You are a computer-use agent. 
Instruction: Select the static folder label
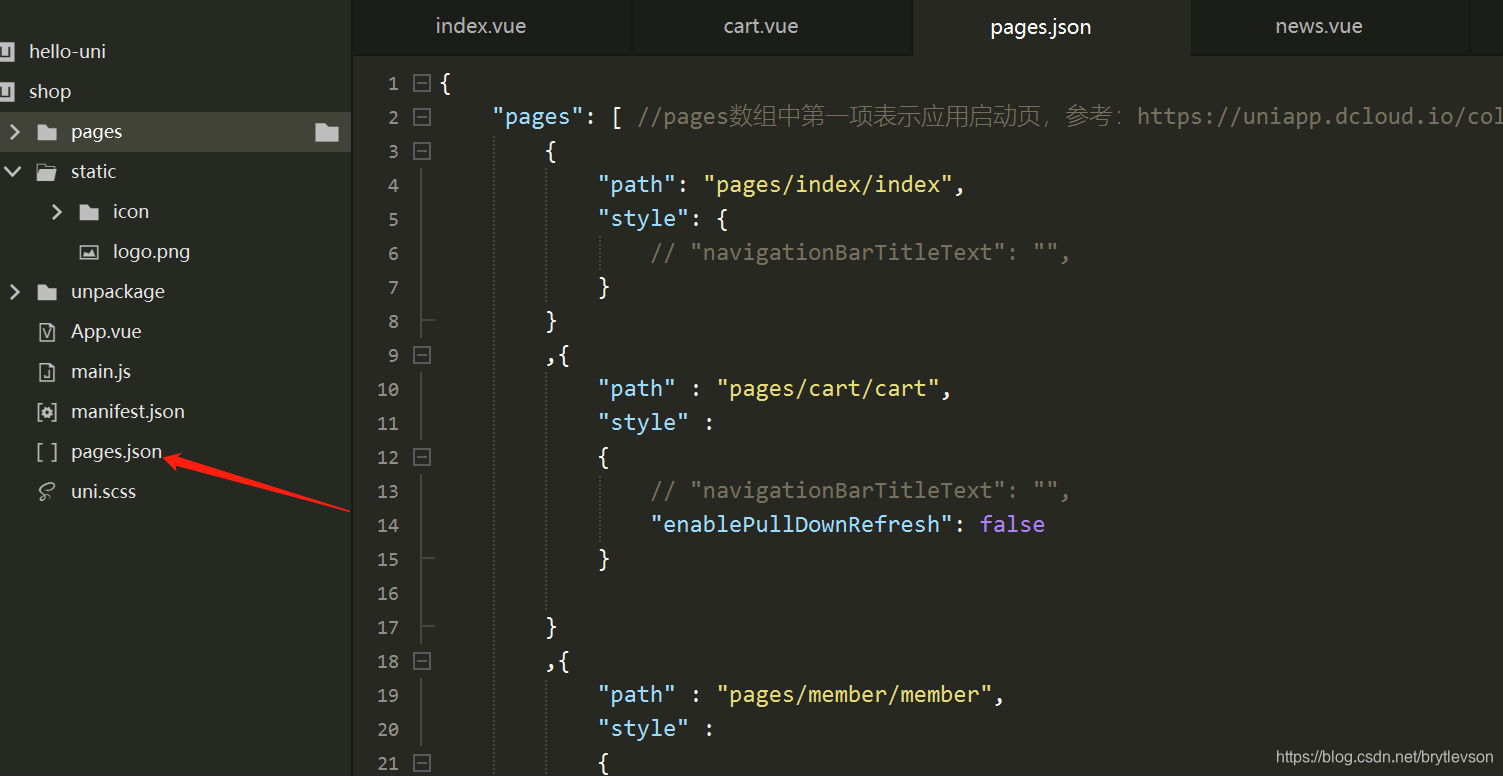pyautogui.click(x=93, y=172)
